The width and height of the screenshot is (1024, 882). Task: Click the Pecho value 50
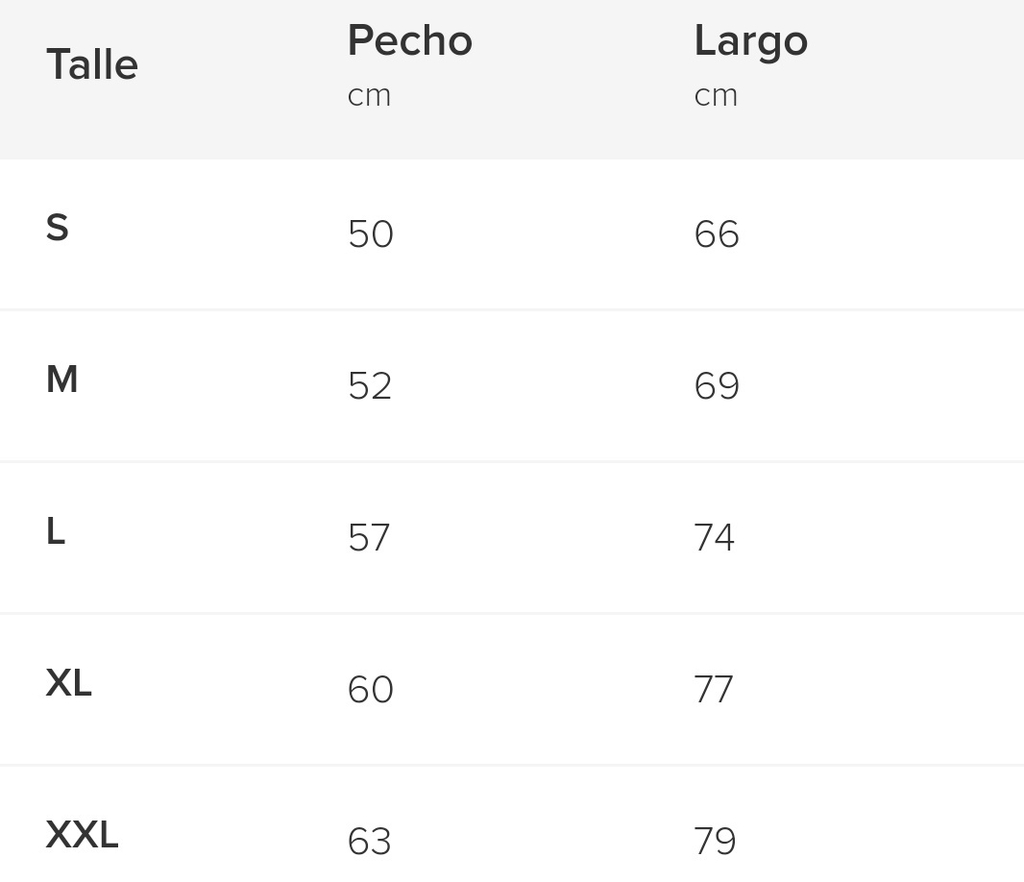(x=370, y=234)
